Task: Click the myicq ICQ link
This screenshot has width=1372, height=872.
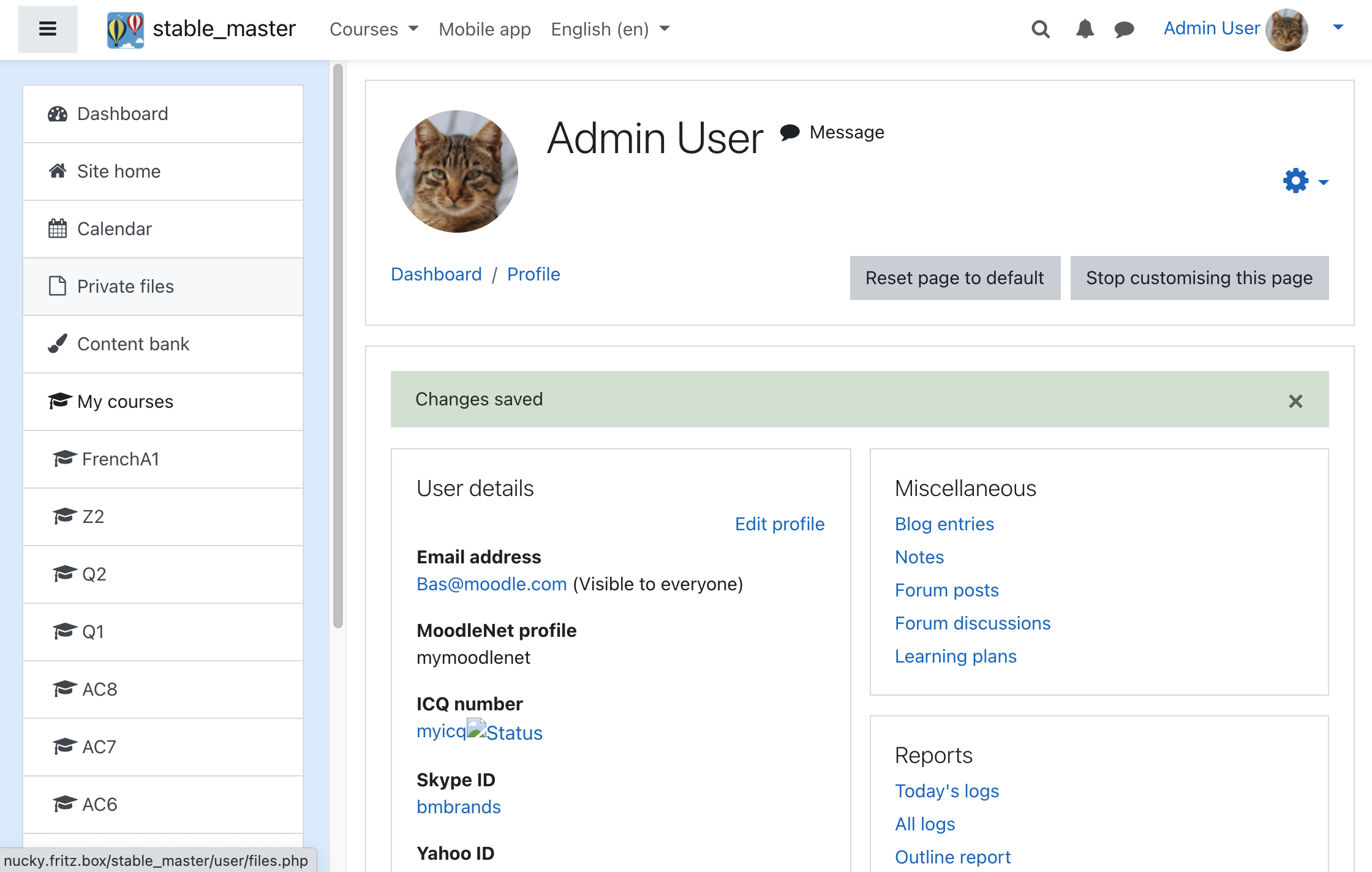Action: [441, 731]
